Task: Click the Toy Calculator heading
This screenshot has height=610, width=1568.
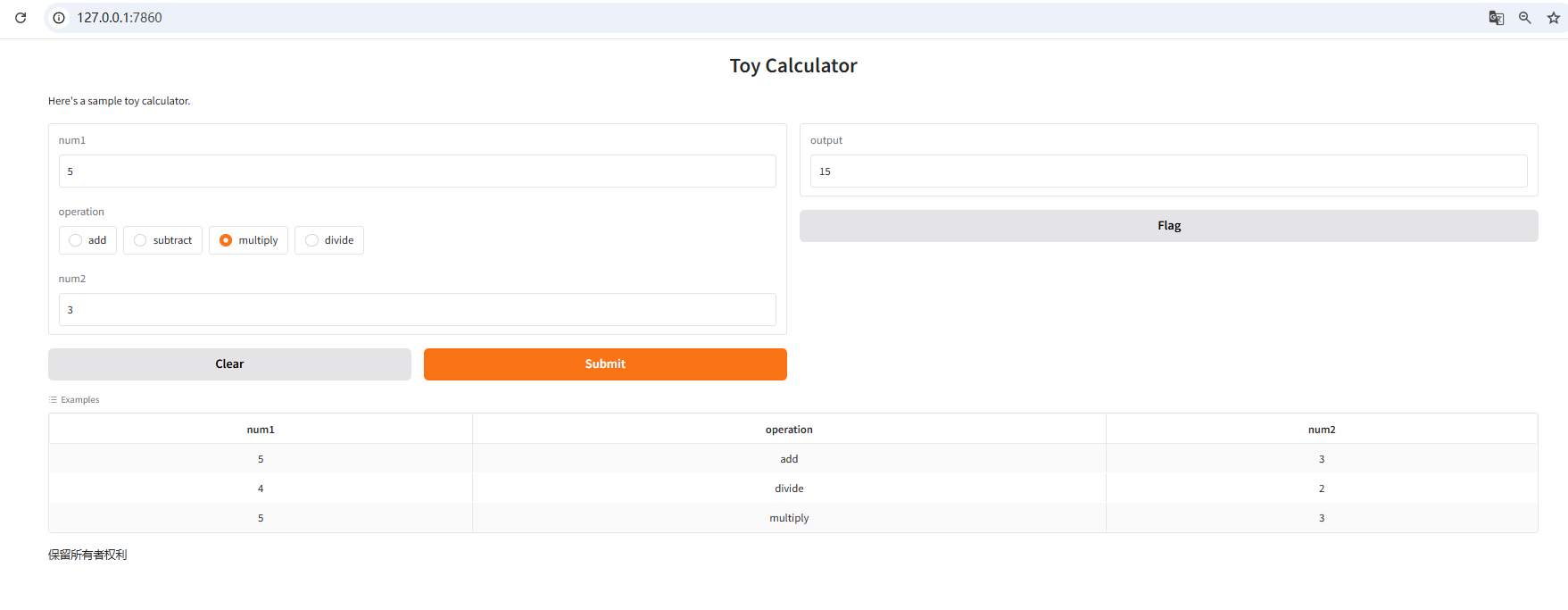Action: click(793, 66)
